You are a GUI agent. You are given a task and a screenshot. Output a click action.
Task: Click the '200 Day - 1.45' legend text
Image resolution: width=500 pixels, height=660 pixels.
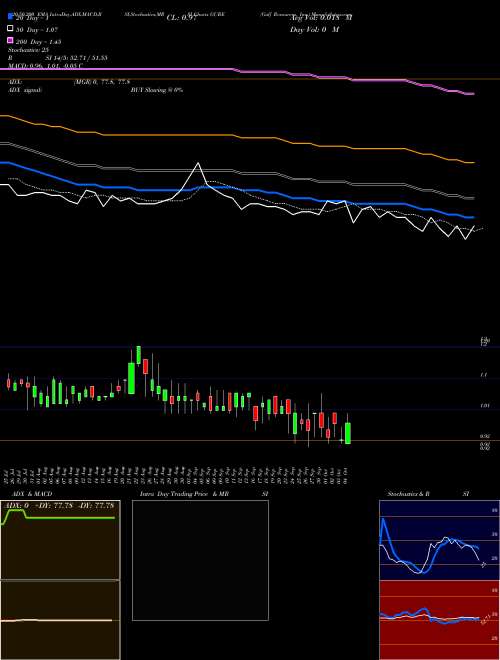38,42
